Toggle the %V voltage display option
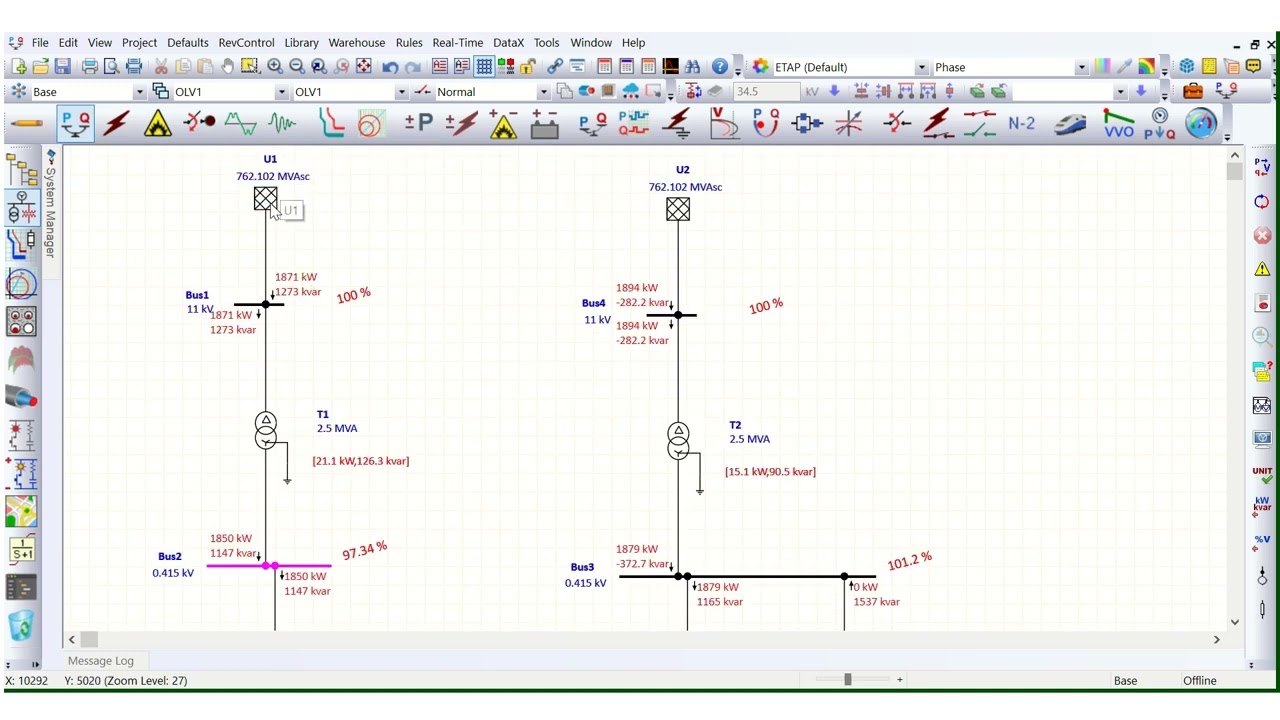The image size is (1280, 720). pos(1262,541)
